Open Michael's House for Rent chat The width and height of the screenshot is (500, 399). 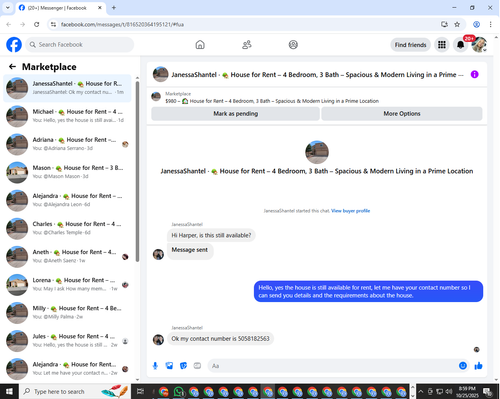pyautogui.click(x=67, y=116)
